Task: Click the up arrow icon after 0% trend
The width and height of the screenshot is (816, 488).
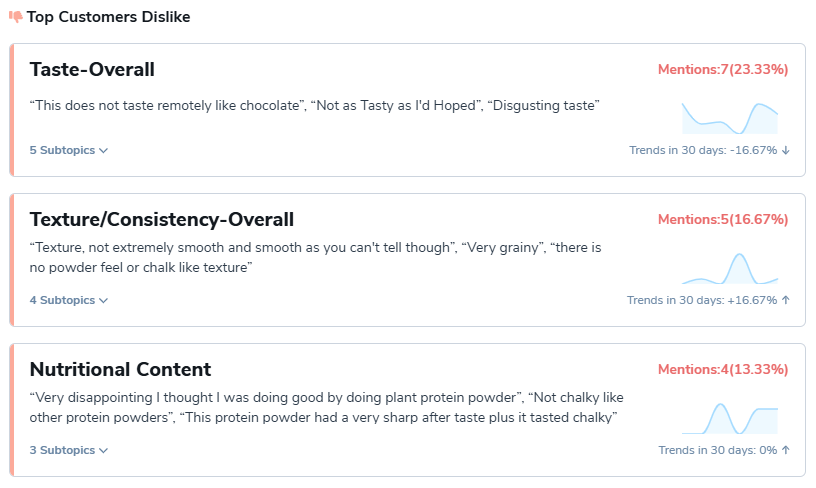Action: [786, 450]
